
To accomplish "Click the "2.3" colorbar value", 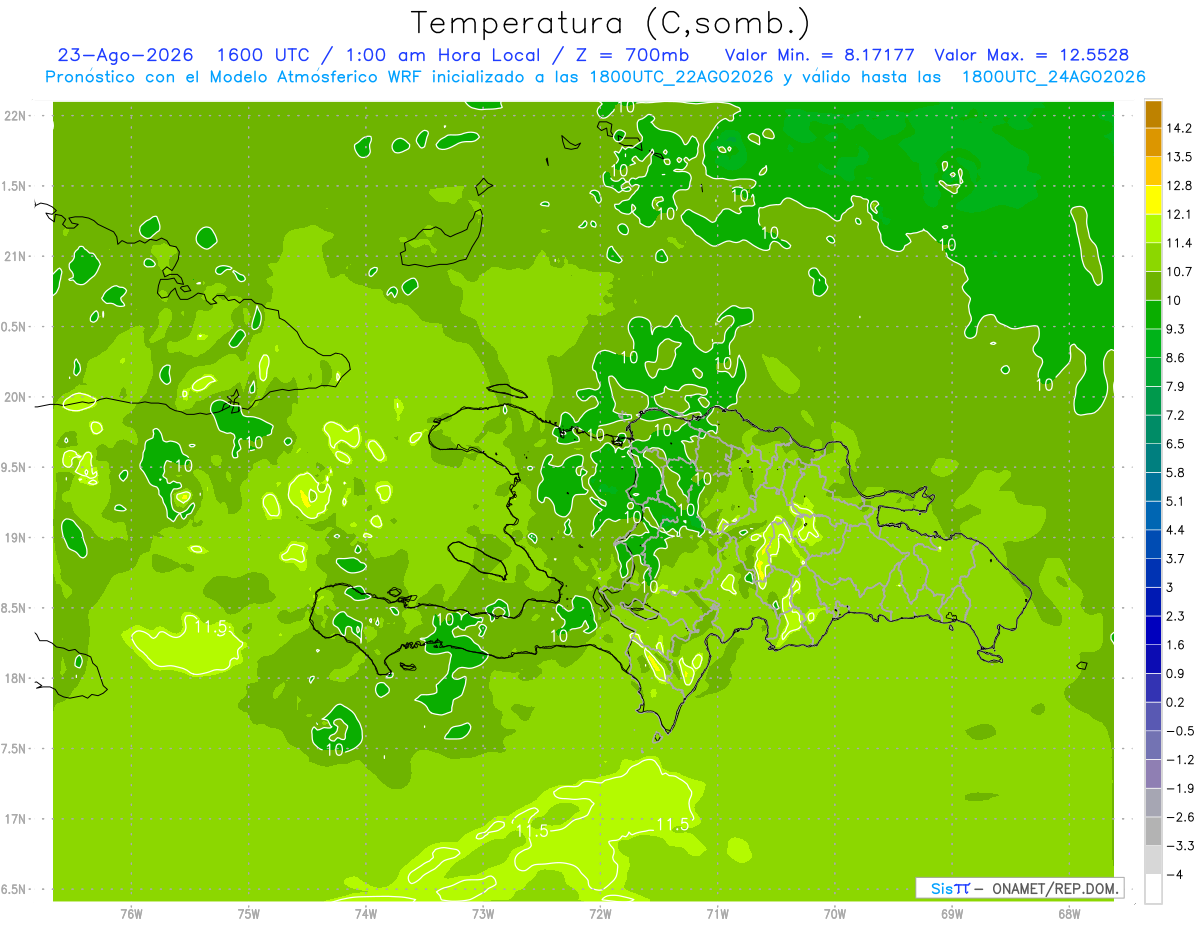I will 1176,616.
